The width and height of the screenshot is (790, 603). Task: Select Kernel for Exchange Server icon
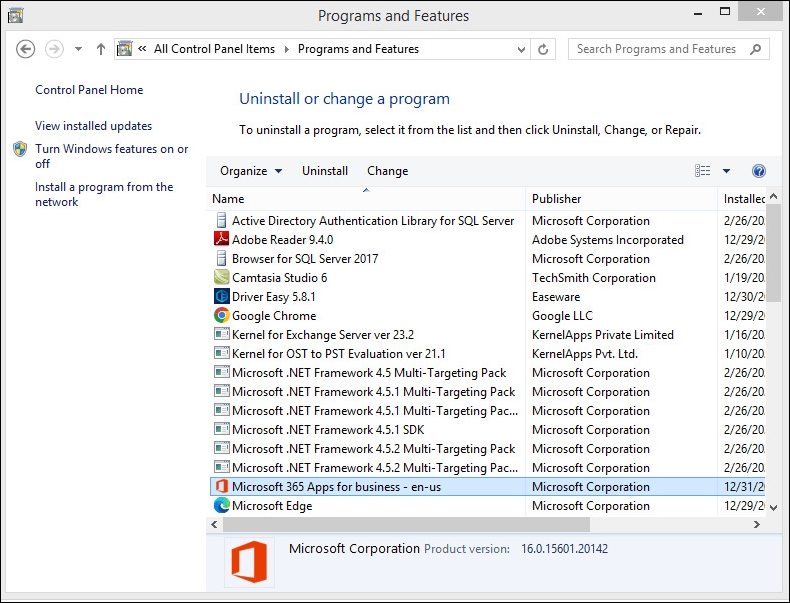(221, 334)
